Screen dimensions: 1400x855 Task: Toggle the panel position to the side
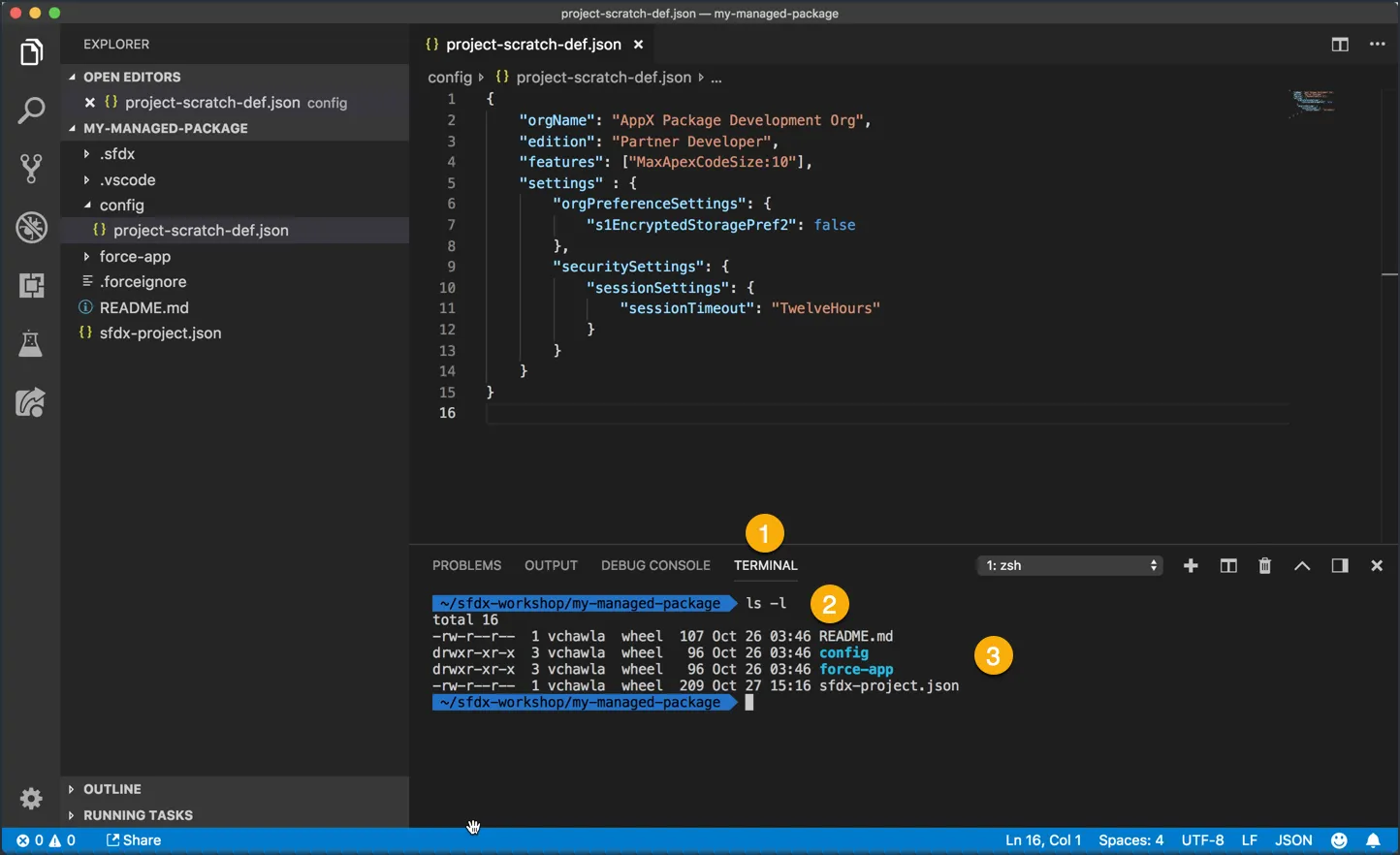click(x=1340, y=566)
